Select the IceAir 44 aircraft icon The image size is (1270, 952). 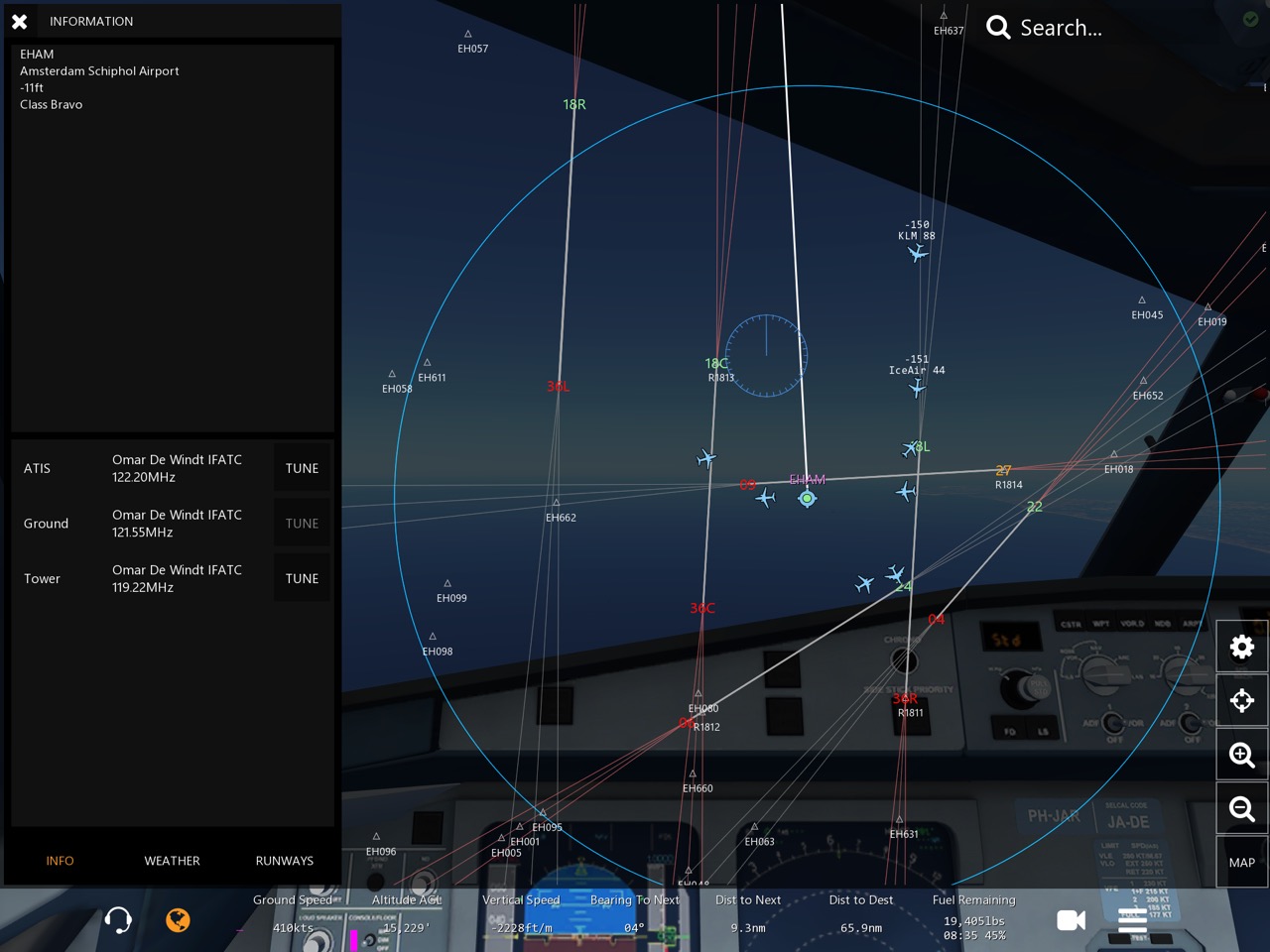[917, 388]
